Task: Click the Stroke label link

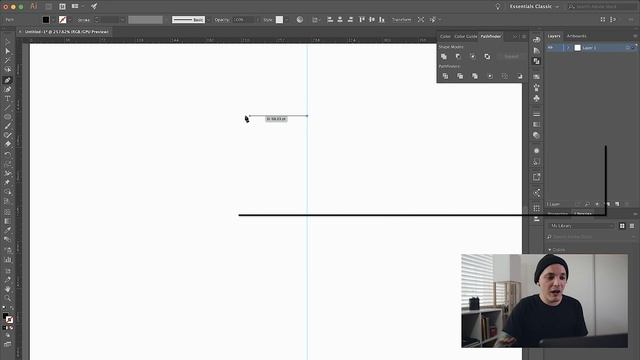Action: [x=84, y=20]
